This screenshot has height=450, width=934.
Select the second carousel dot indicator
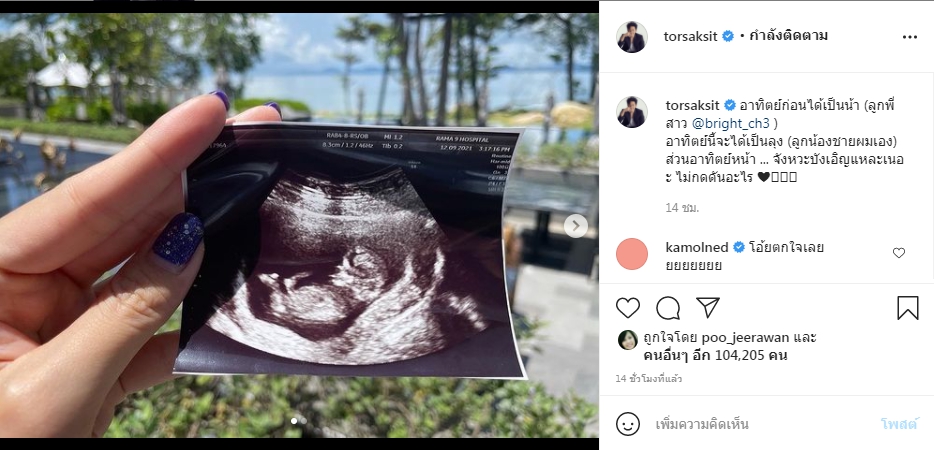coord(303,421)
